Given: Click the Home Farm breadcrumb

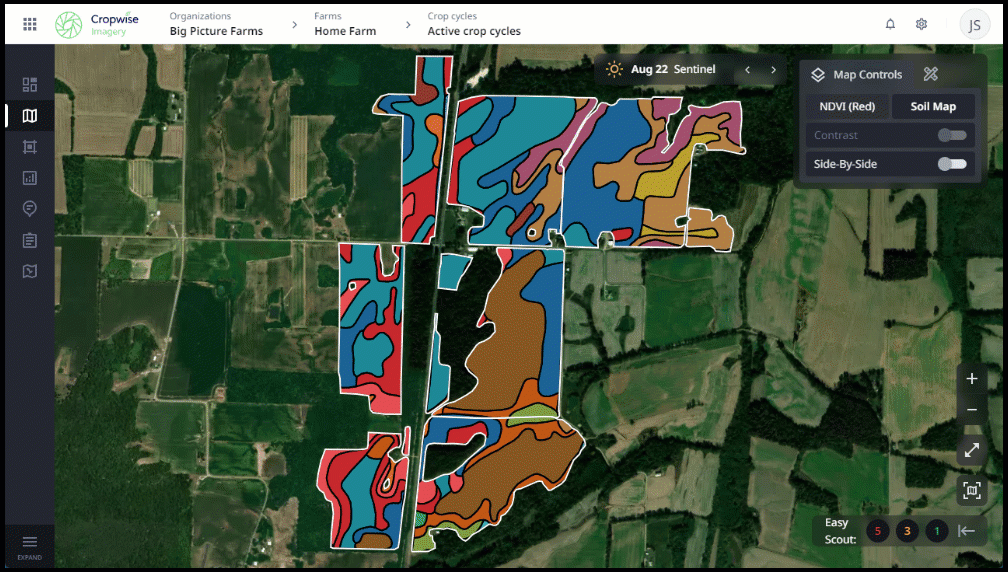Looking at the screenshot, I should [x=345, y=31].
